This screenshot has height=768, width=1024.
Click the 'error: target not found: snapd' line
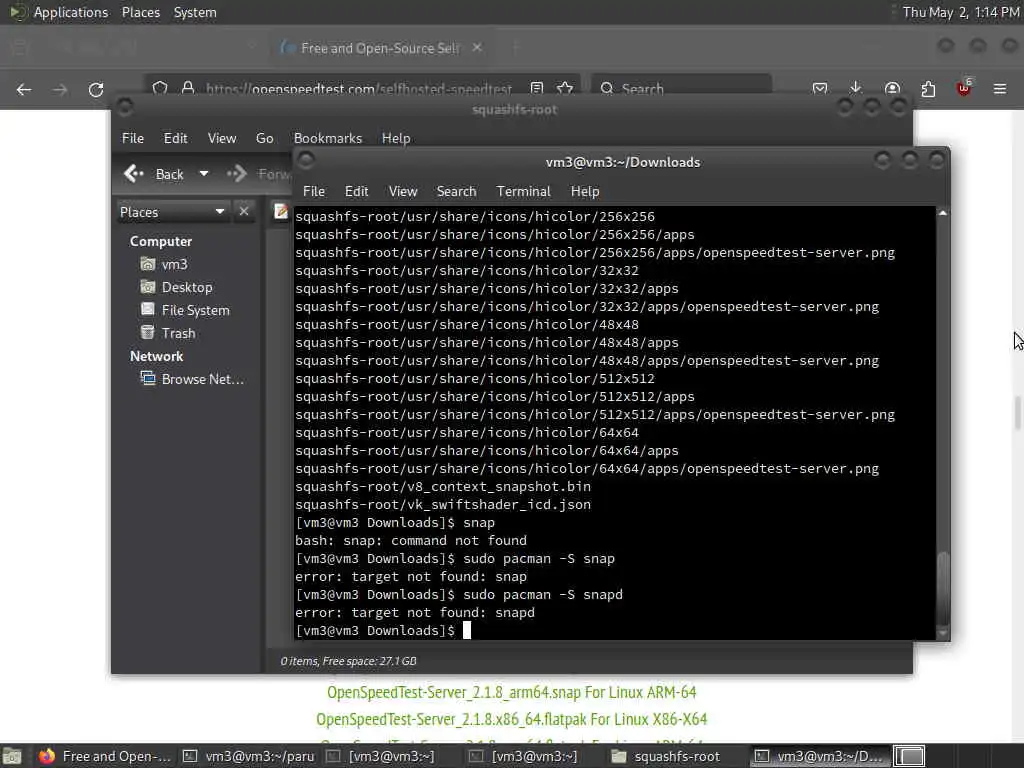click(415, 613)
